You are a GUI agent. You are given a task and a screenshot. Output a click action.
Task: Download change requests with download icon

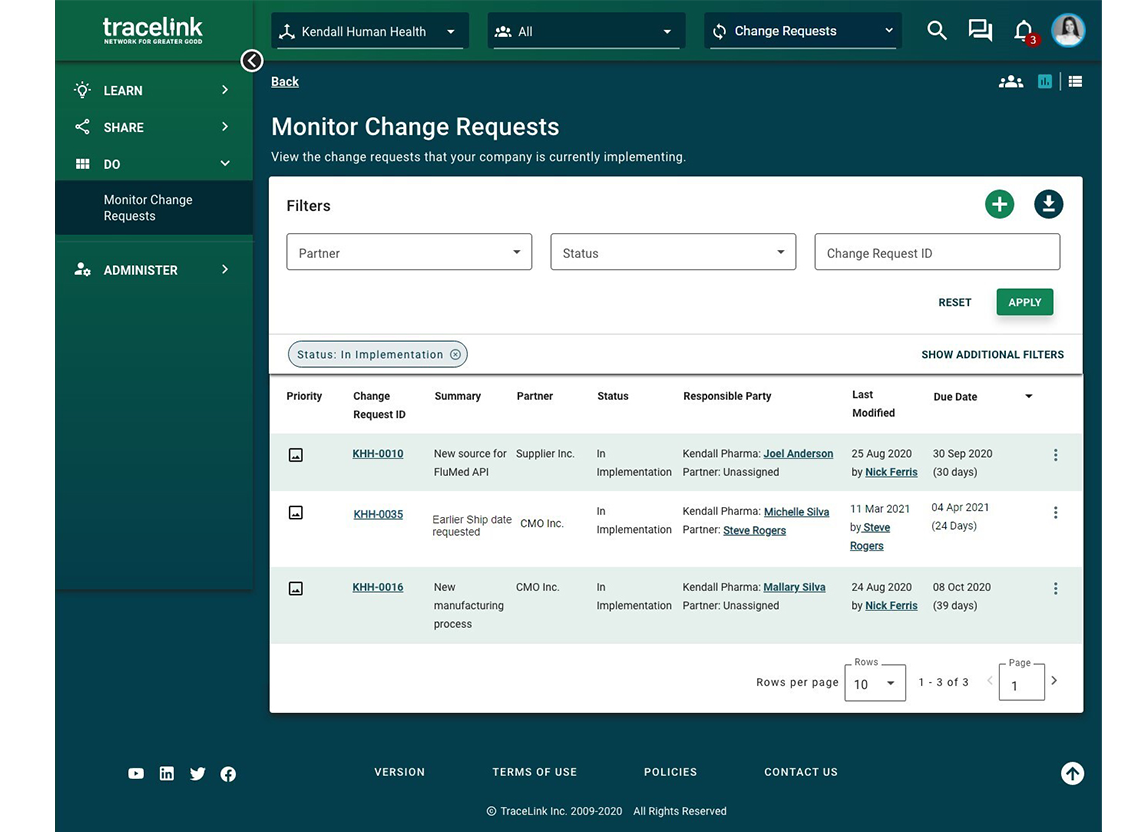[1048, 205]
